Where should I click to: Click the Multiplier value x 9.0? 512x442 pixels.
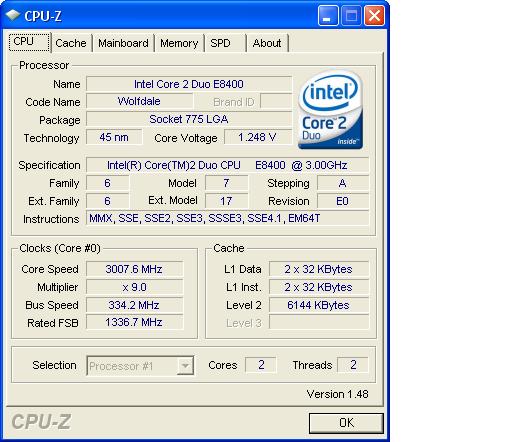click(x=134, y=287)
